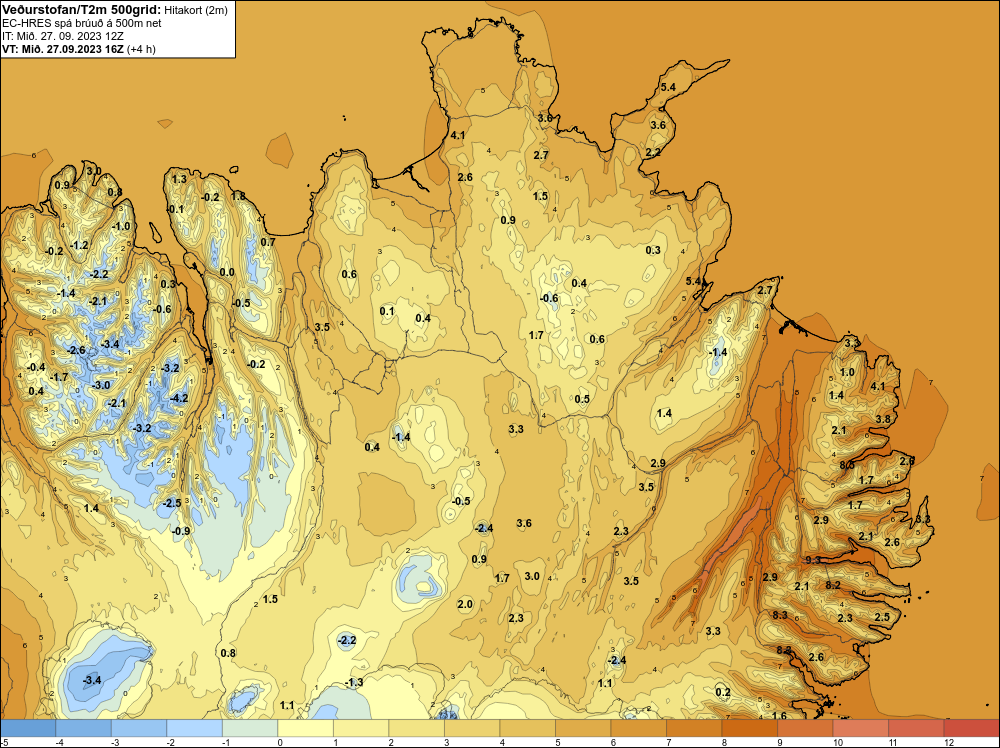Click the '-0.9' temperature value
The height and width of the screenshot is (748, 1000).
181,531
